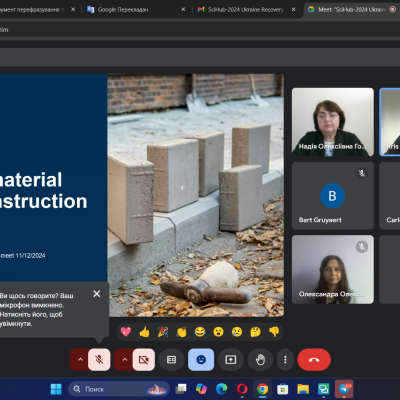Turn on the camera in Meet

(144, 360)
